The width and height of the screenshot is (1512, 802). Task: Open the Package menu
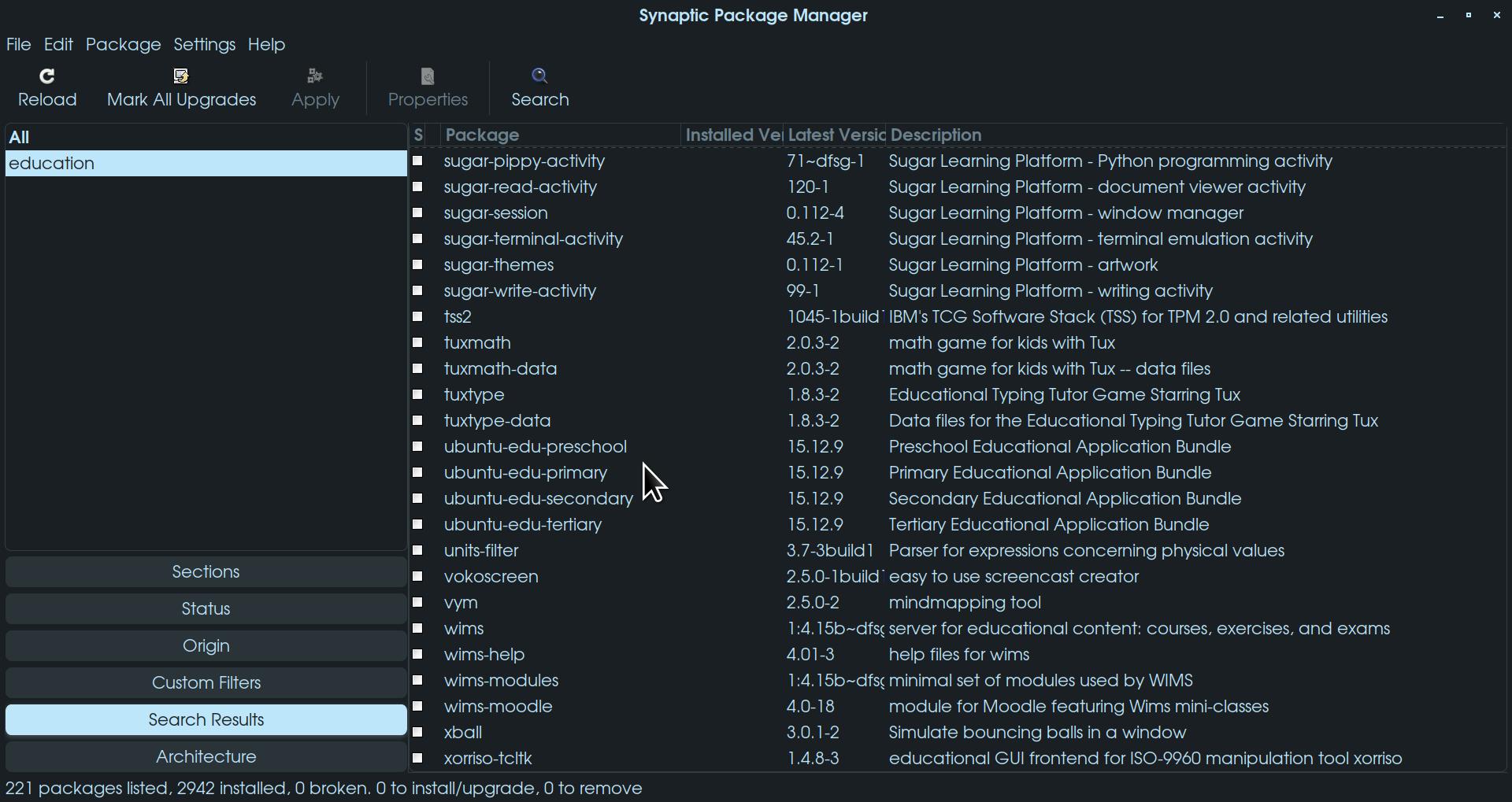(123, 45)
